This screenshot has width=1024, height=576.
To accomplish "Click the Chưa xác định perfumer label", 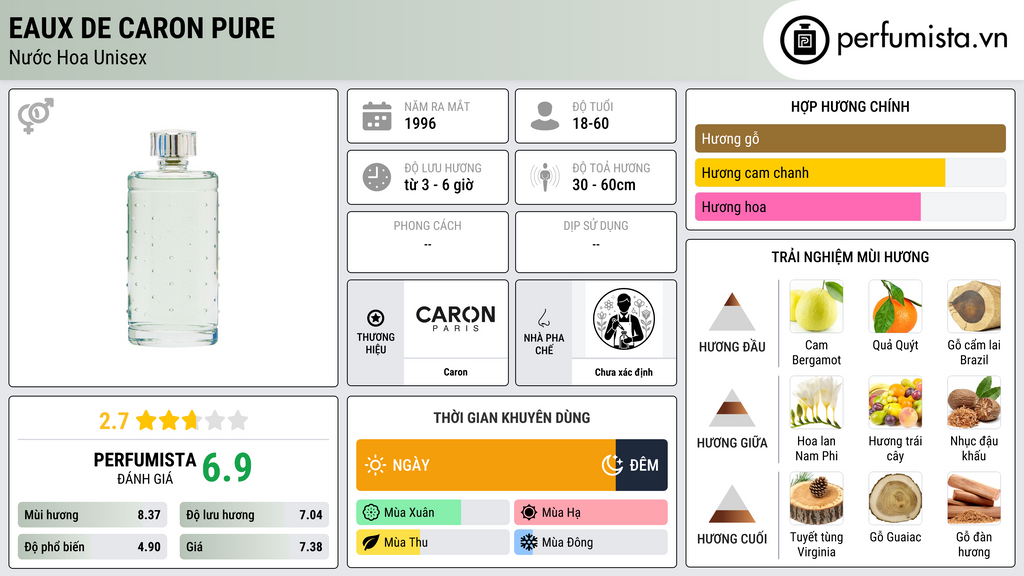I will pyautogui.click(x=624, y=372).
